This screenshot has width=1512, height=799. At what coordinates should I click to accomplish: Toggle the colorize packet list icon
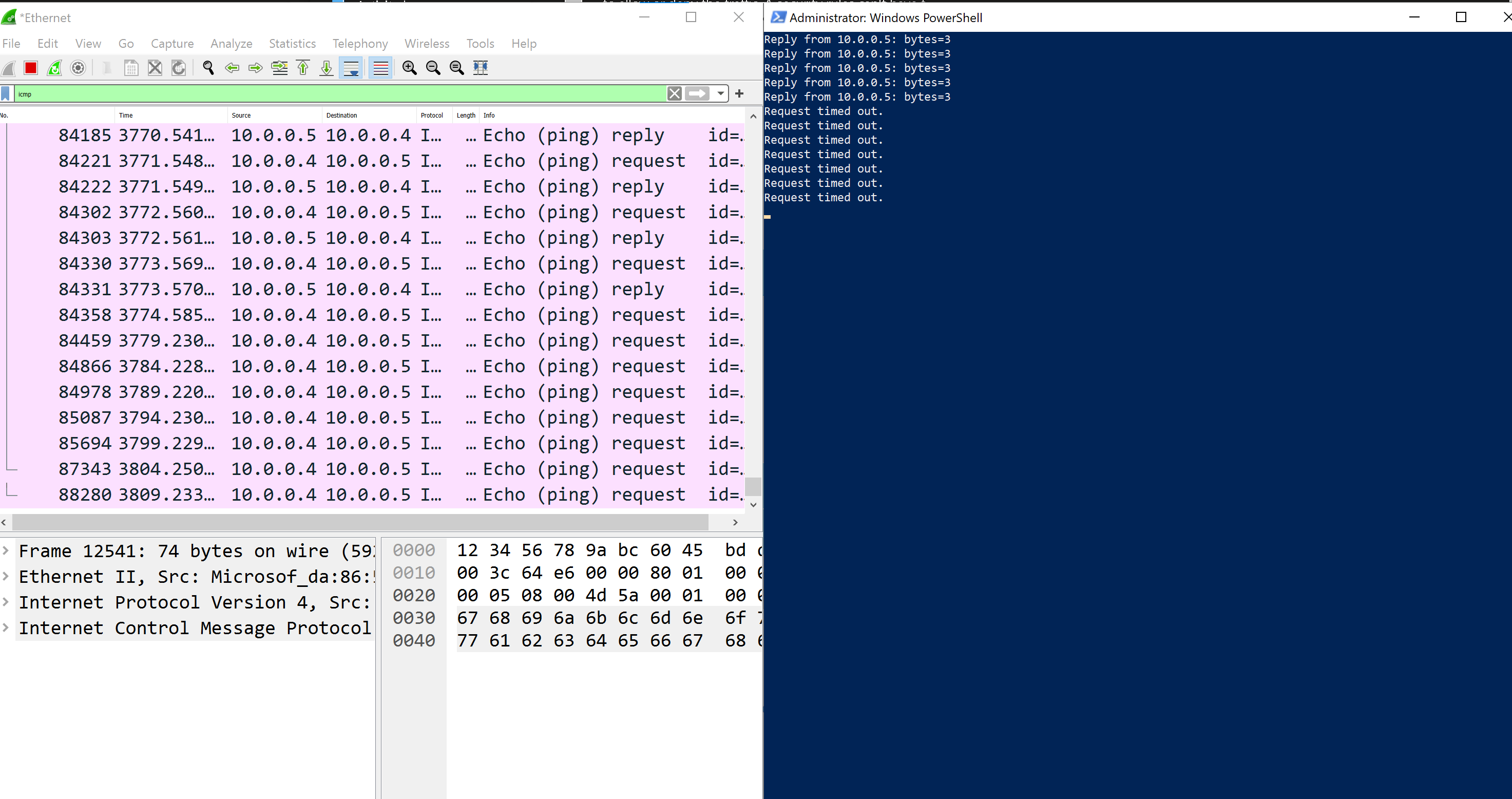click(380, 67)
